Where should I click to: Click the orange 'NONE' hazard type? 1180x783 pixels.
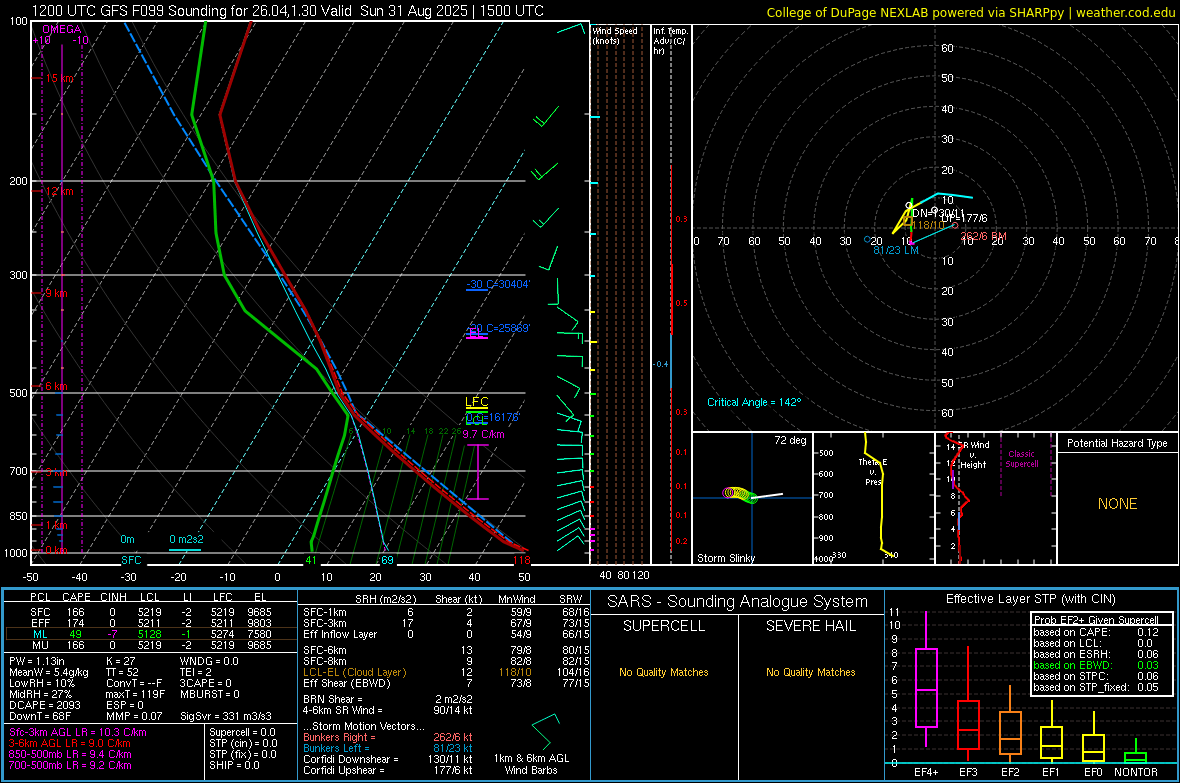pyautogui.click(x=1117, y=504)
